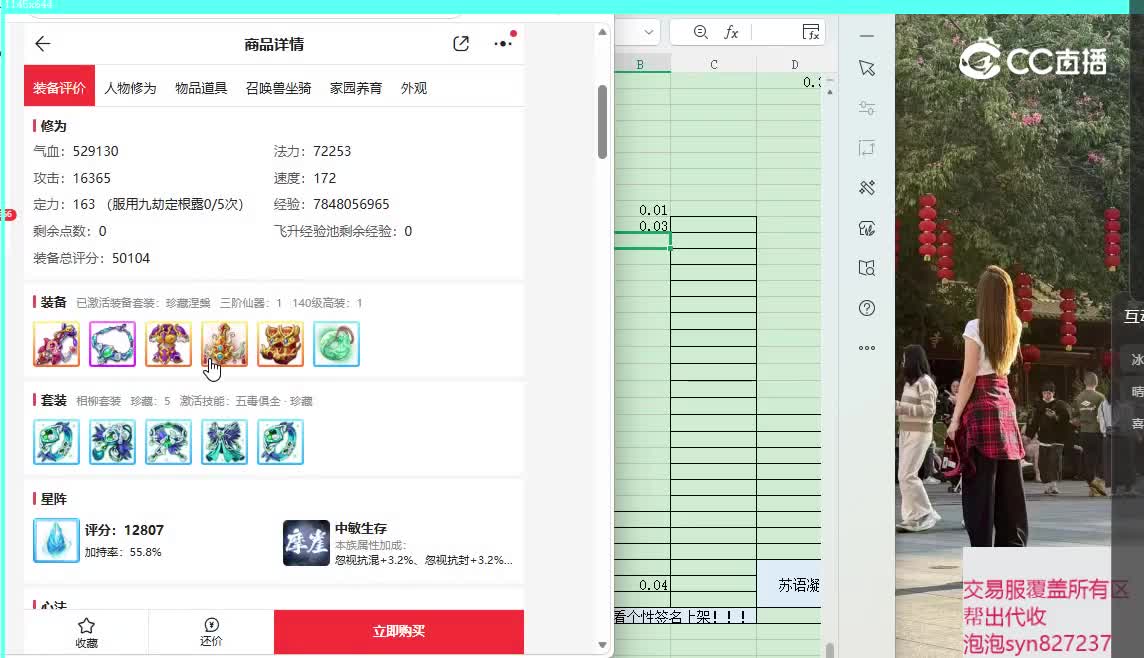Click cell containing 0.03

click(642, 225)
